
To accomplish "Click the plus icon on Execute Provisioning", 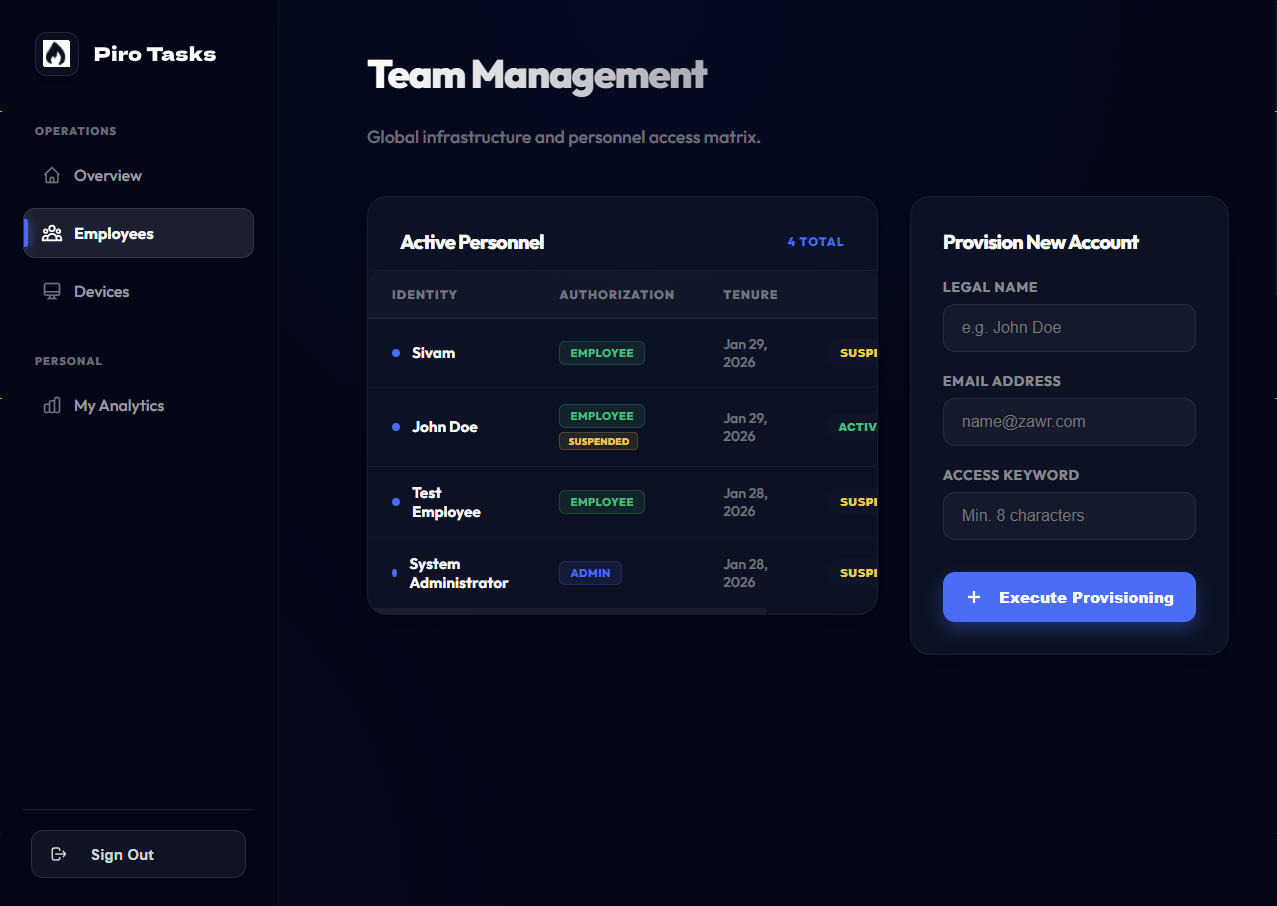I will (974, 597).
